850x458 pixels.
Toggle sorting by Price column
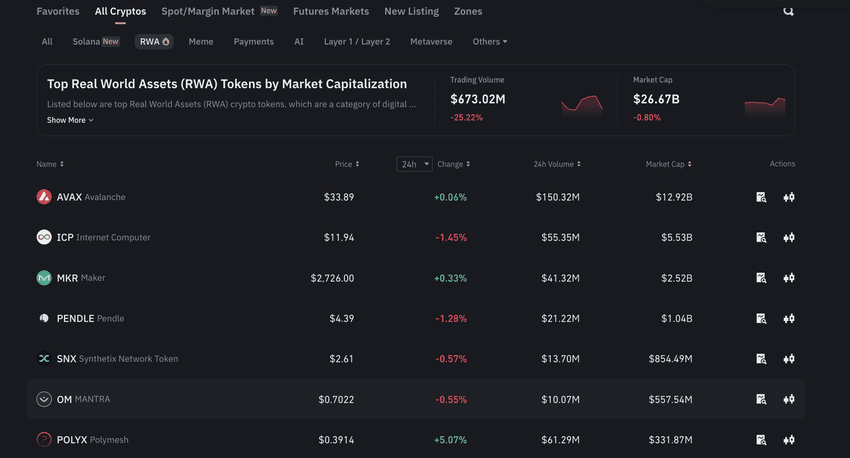pos(347,164)
